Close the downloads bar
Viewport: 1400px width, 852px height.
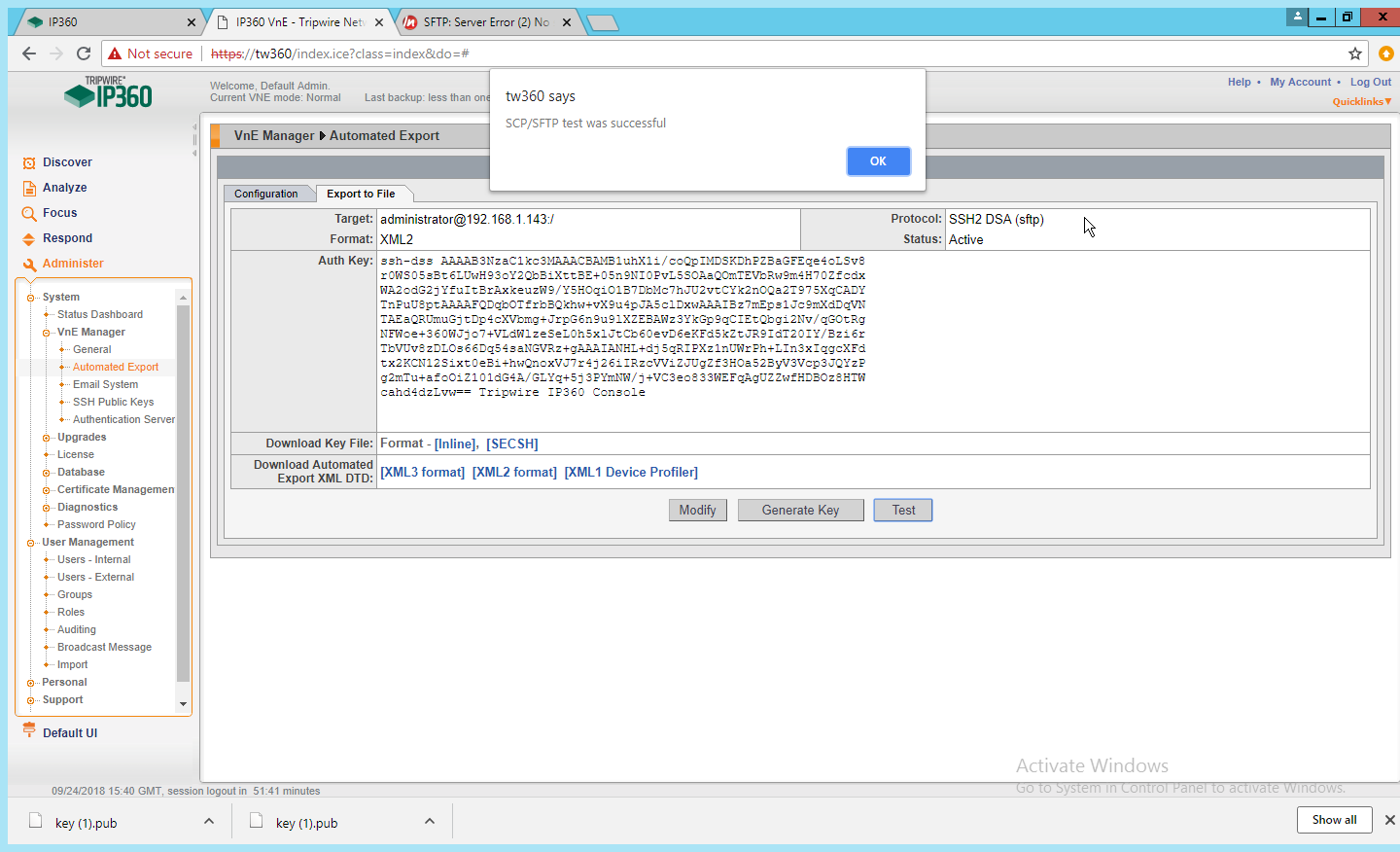1389,820
